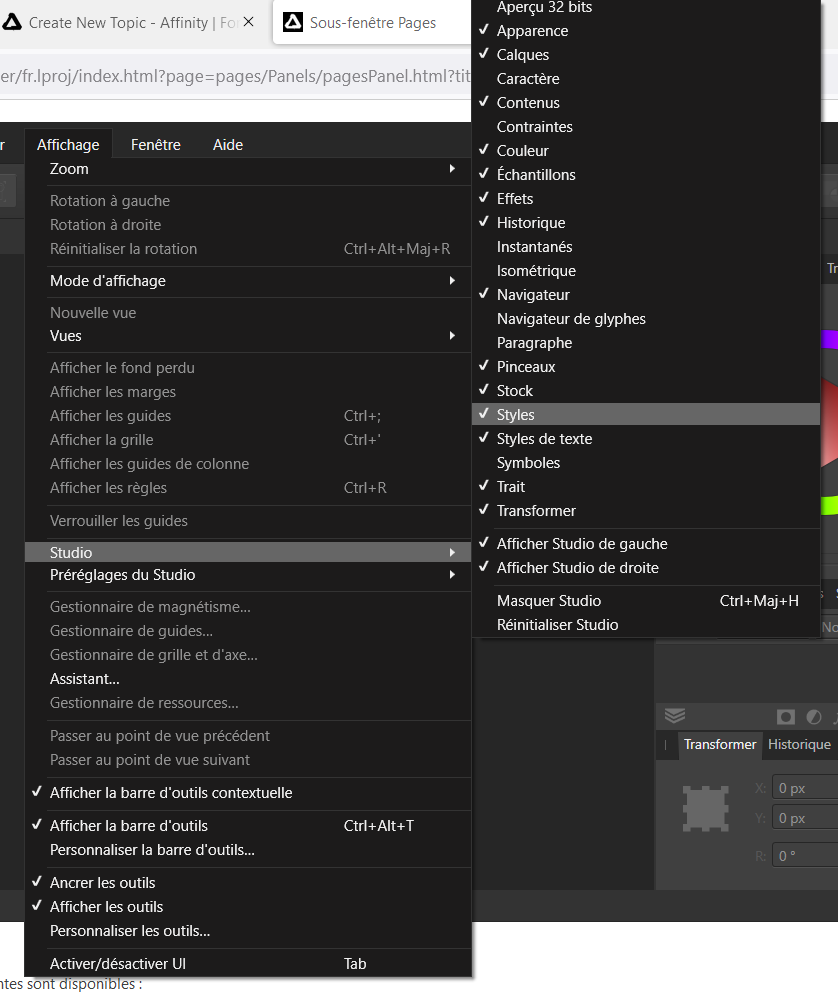Click Affinity icon on Create New Topic tab
The height and width of the screenshot is (998, 838).
12,22
